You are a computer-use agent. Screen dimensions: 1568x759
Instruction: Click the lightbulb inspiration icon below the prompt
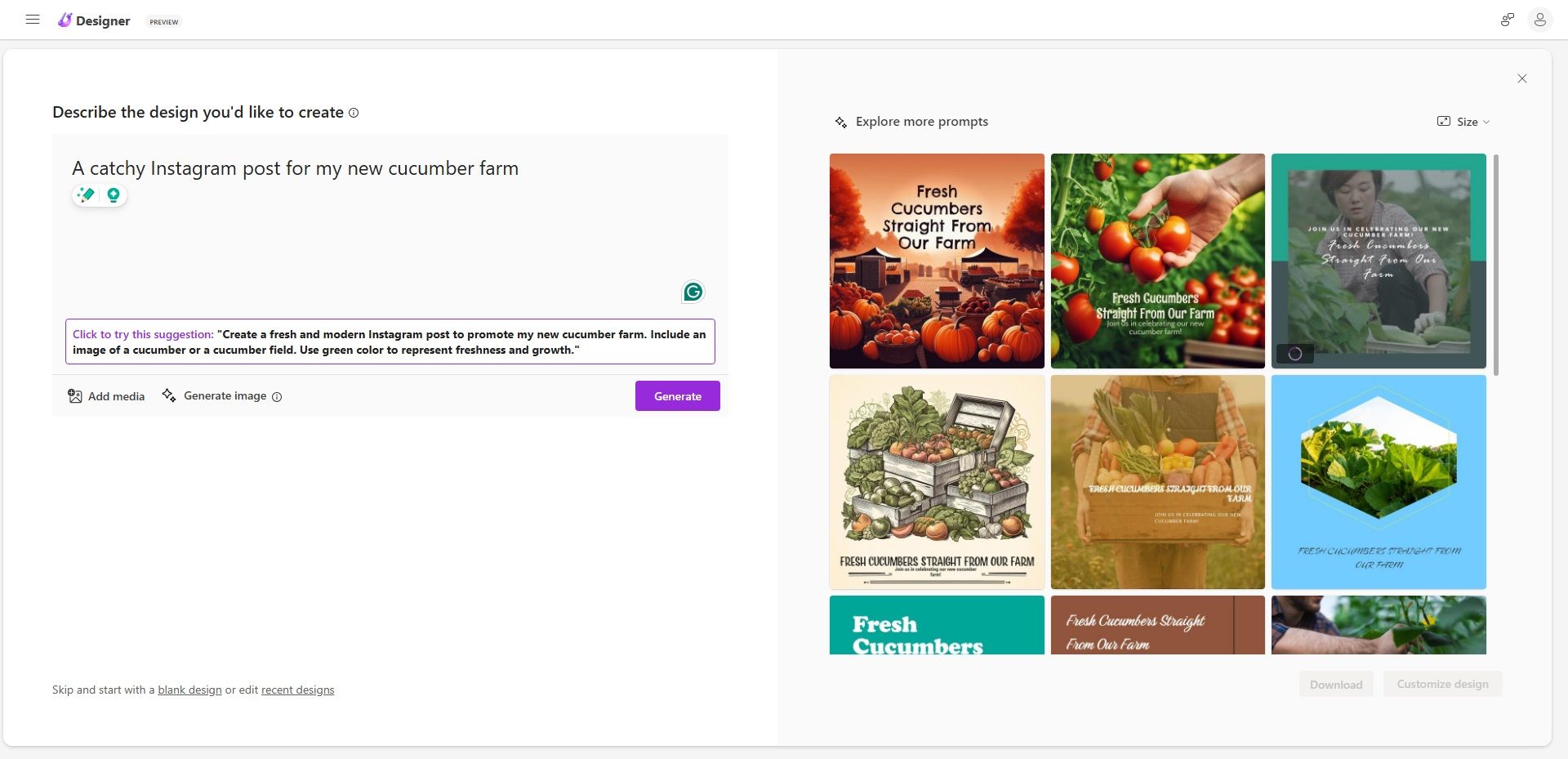[114, 195]
